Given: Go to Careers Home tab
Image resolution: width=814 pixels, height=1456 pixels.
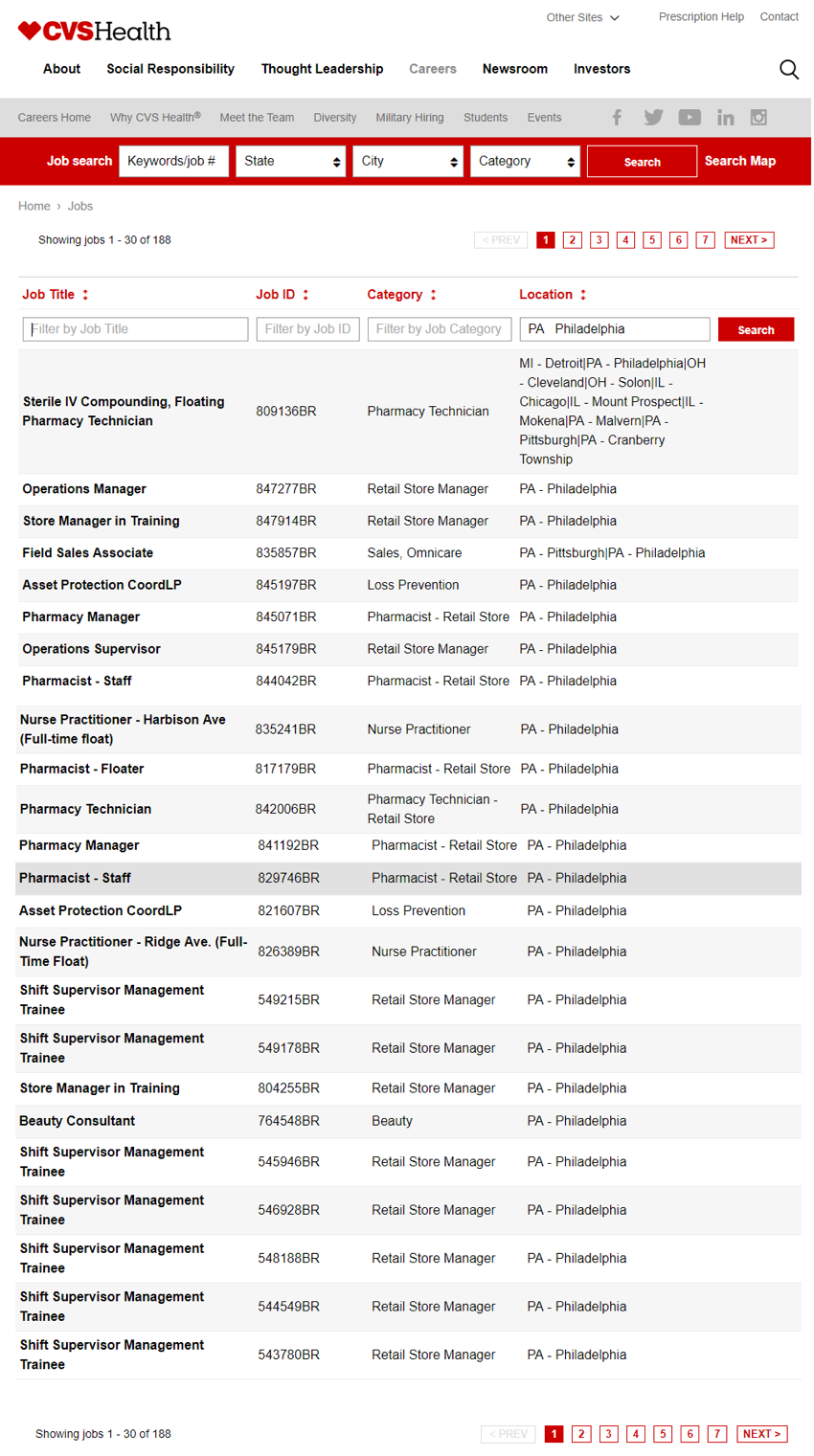Looking at the screenshot, I should (x=55, y=118).
